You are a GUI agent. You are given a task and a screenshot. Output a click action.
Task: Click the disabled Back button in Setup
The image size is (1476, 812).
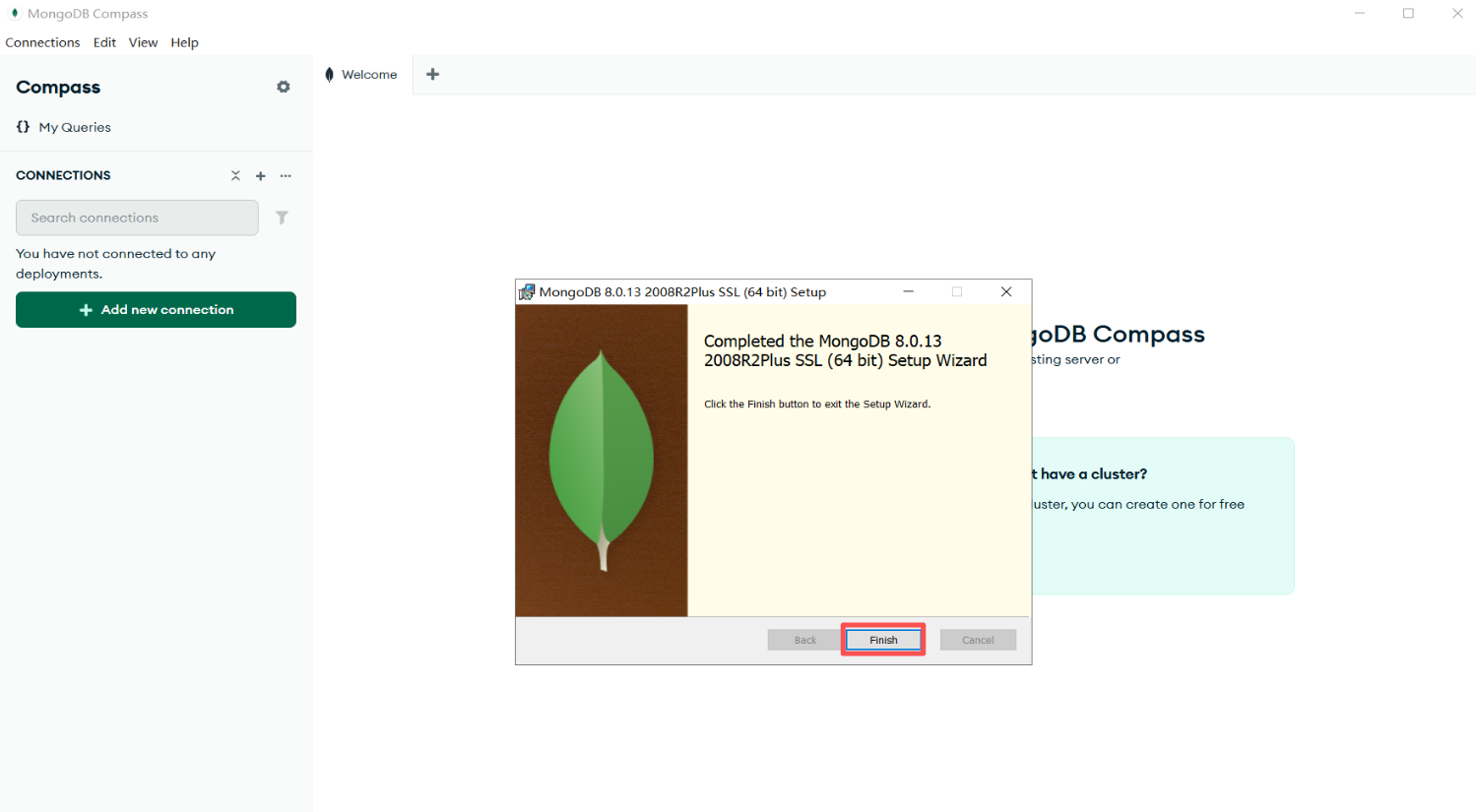[805, 640]
